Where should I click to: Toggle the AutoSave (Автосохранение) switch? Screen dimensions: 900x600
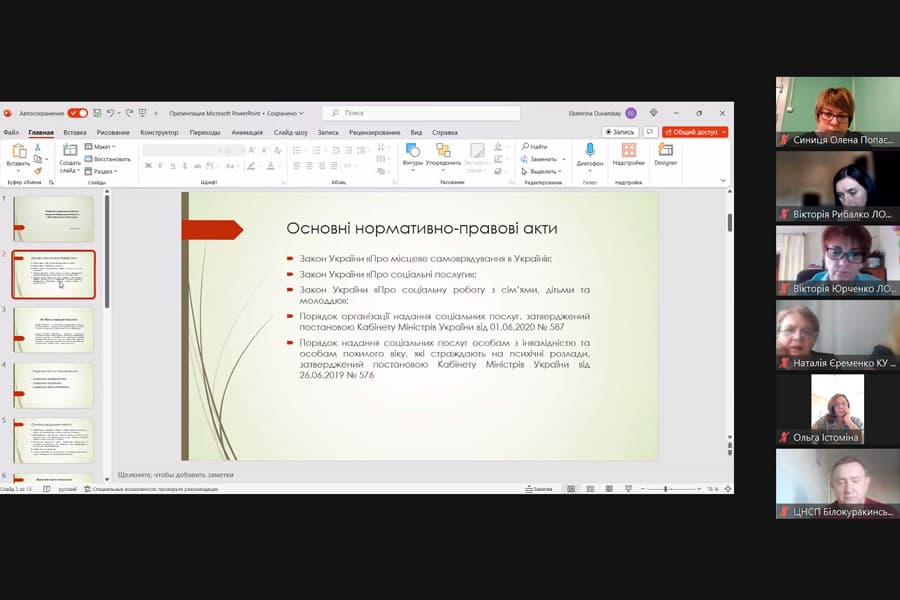[x=78, y=113]
